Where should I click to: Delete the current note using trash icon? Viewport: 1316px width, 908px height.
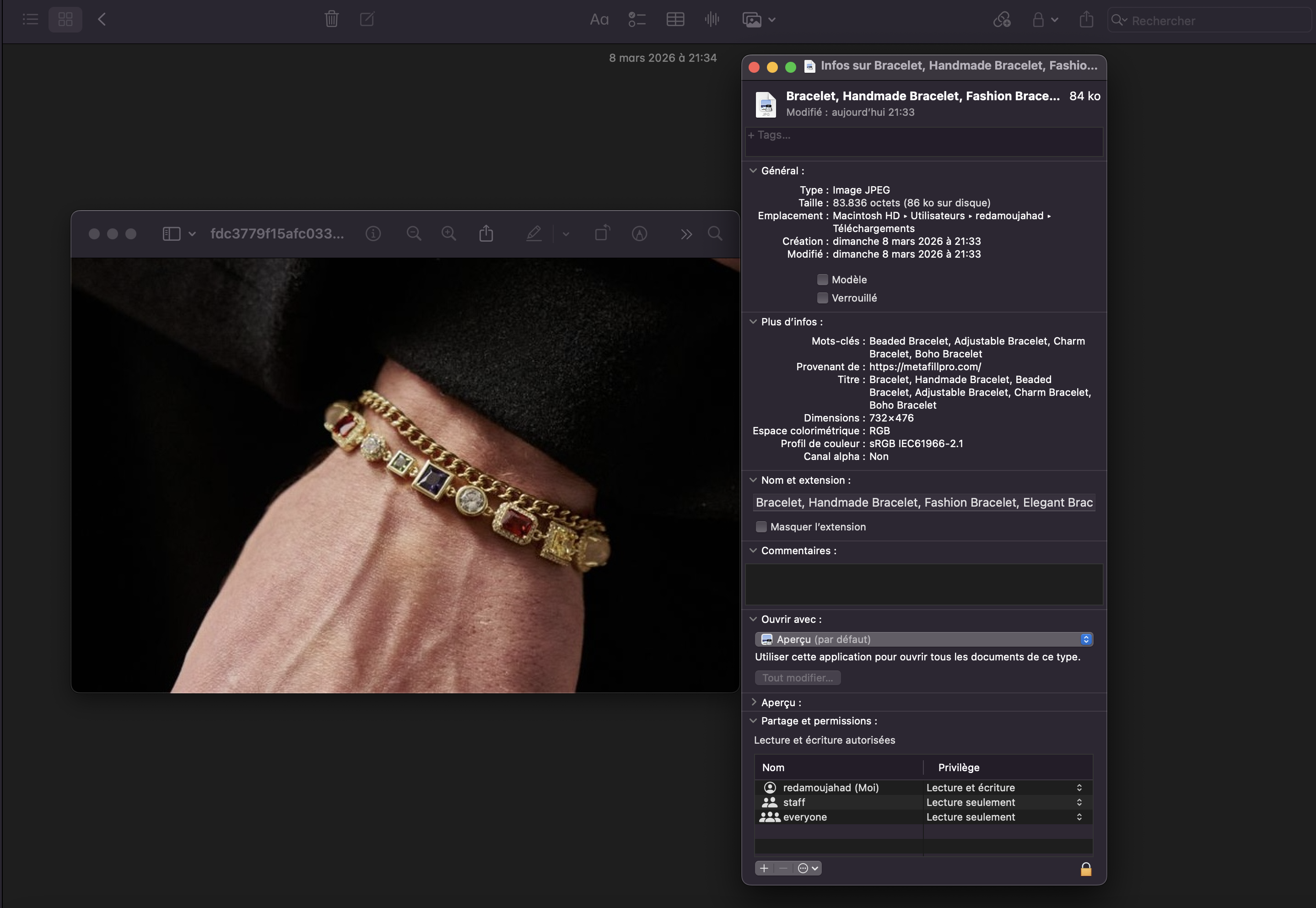coord(332,19)
